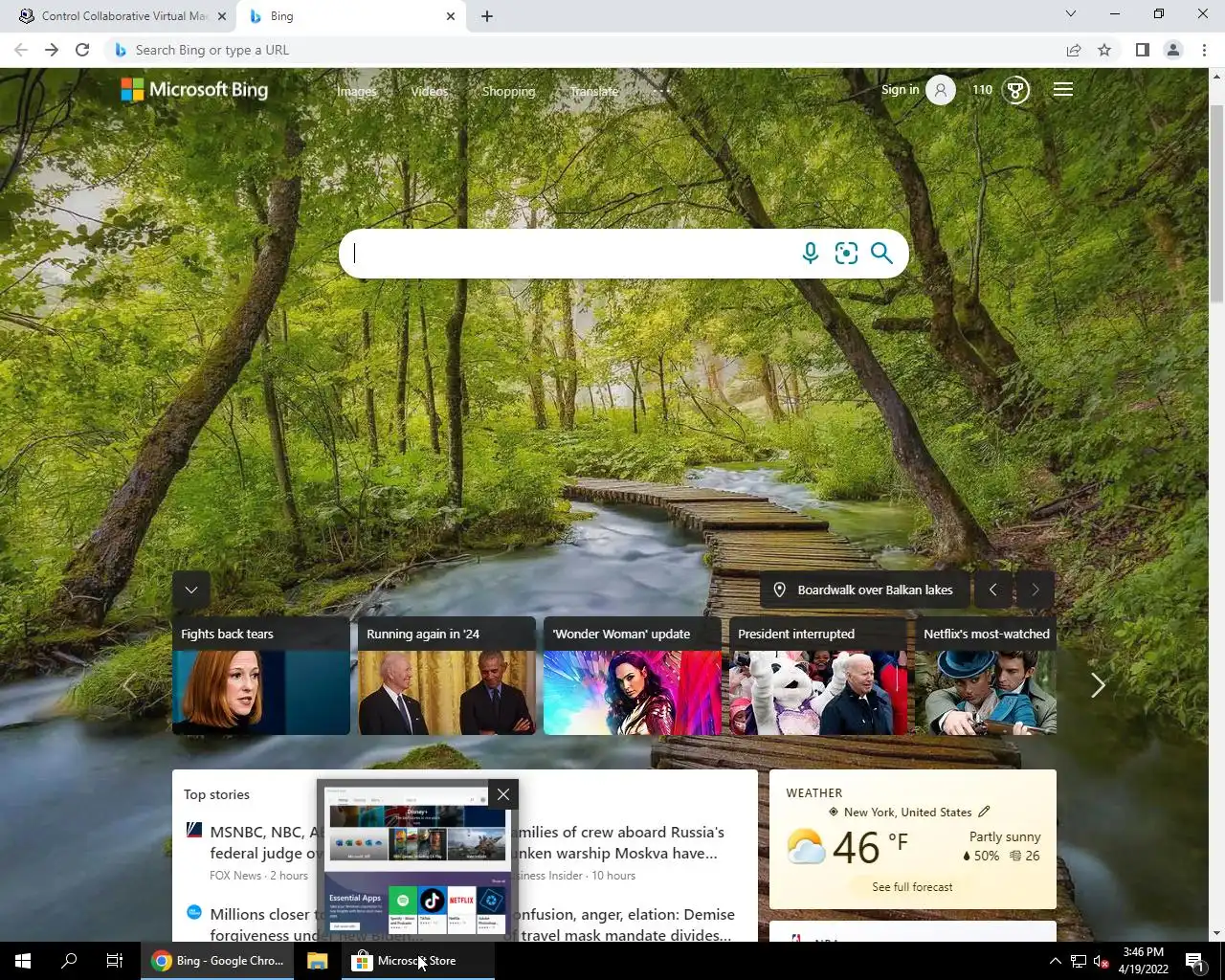This screenshot has width=1225, height=980.
Task: Open the Bing hamburger menu
Action: [x=1062, y=90]
